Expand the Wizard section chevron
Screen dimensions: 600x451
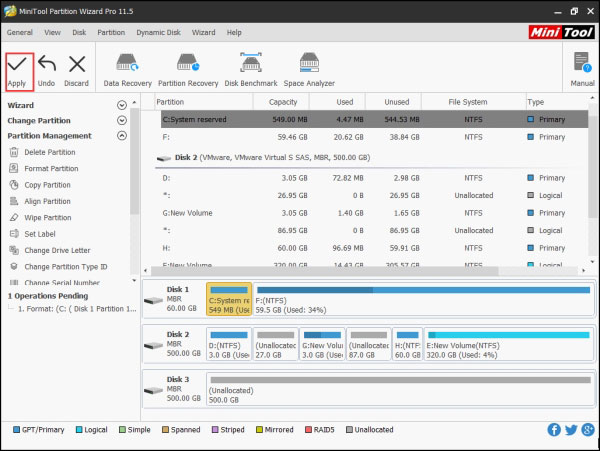[122, 105]
